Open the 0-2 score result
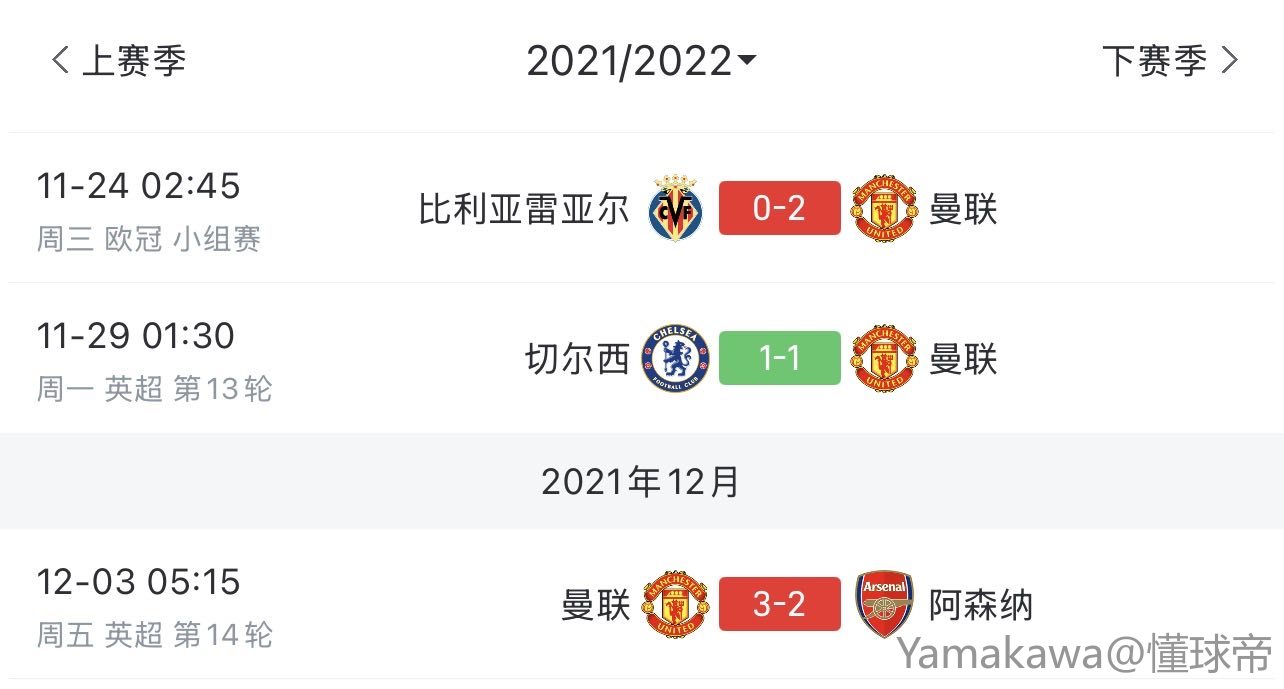Screen dimensions: 1284x689 click(x=779, y=209)
